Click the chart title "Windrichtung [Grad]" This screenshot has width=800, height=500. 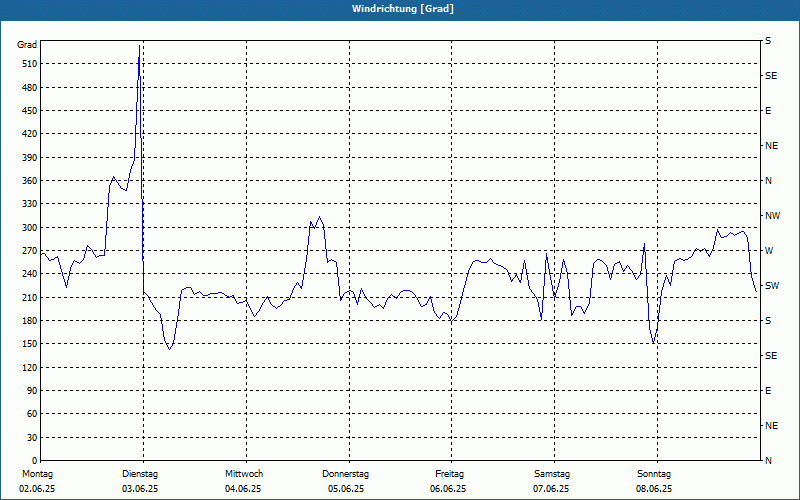pyautogui.click(x=403, y=9)
